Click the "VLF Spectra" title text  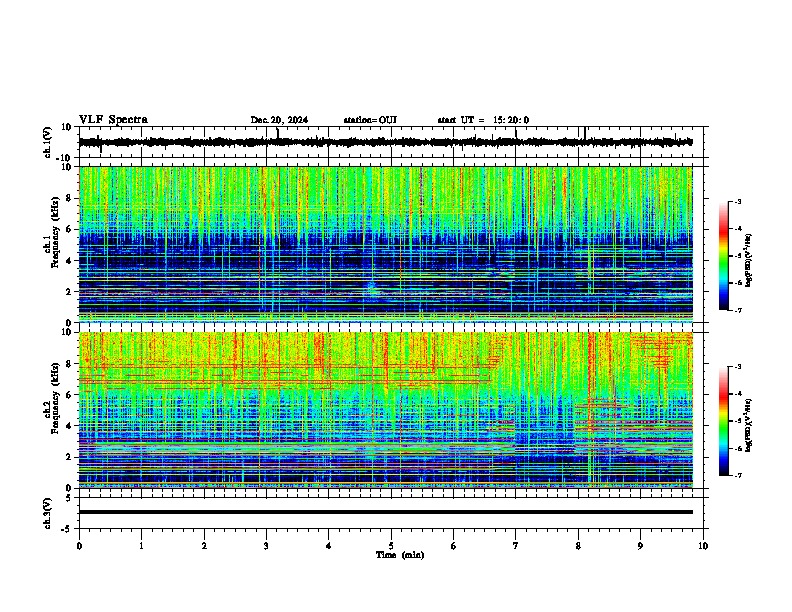(113, 120)
